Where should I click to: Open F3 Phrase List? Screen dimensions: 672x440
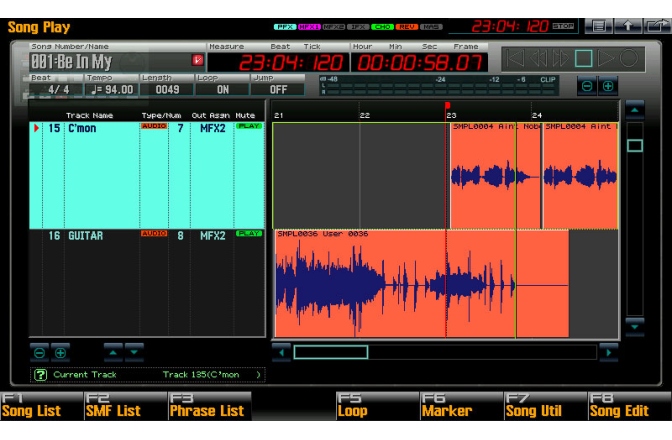click(210, 406)
